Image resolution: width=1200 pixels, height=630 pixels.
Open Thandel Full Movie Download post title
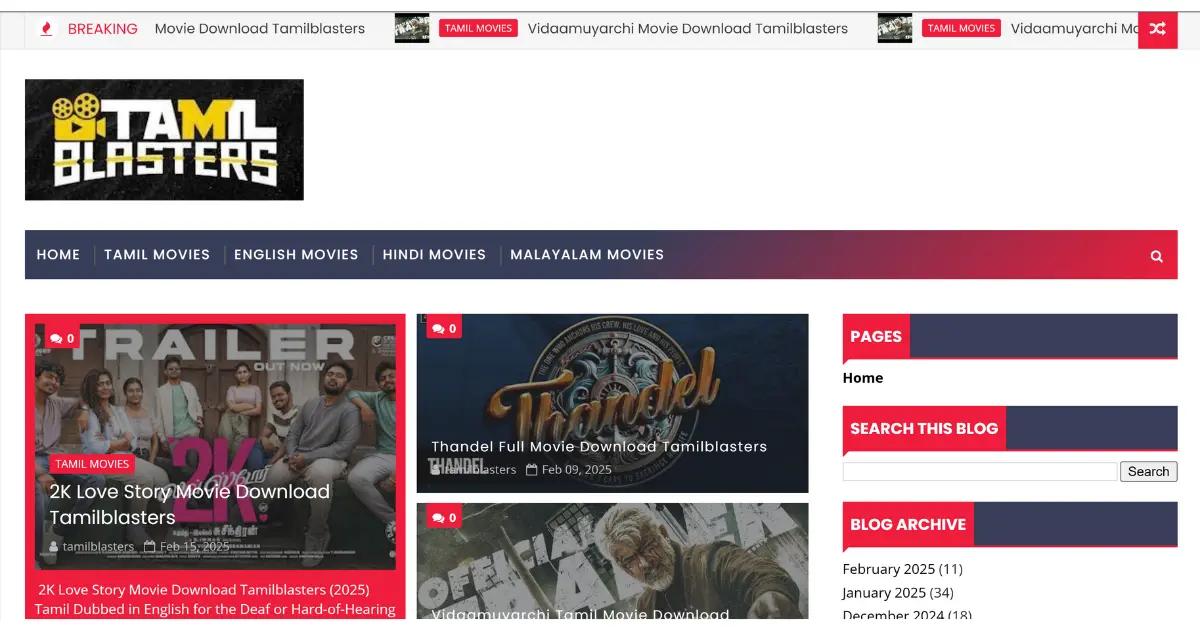tap(599, 447)
